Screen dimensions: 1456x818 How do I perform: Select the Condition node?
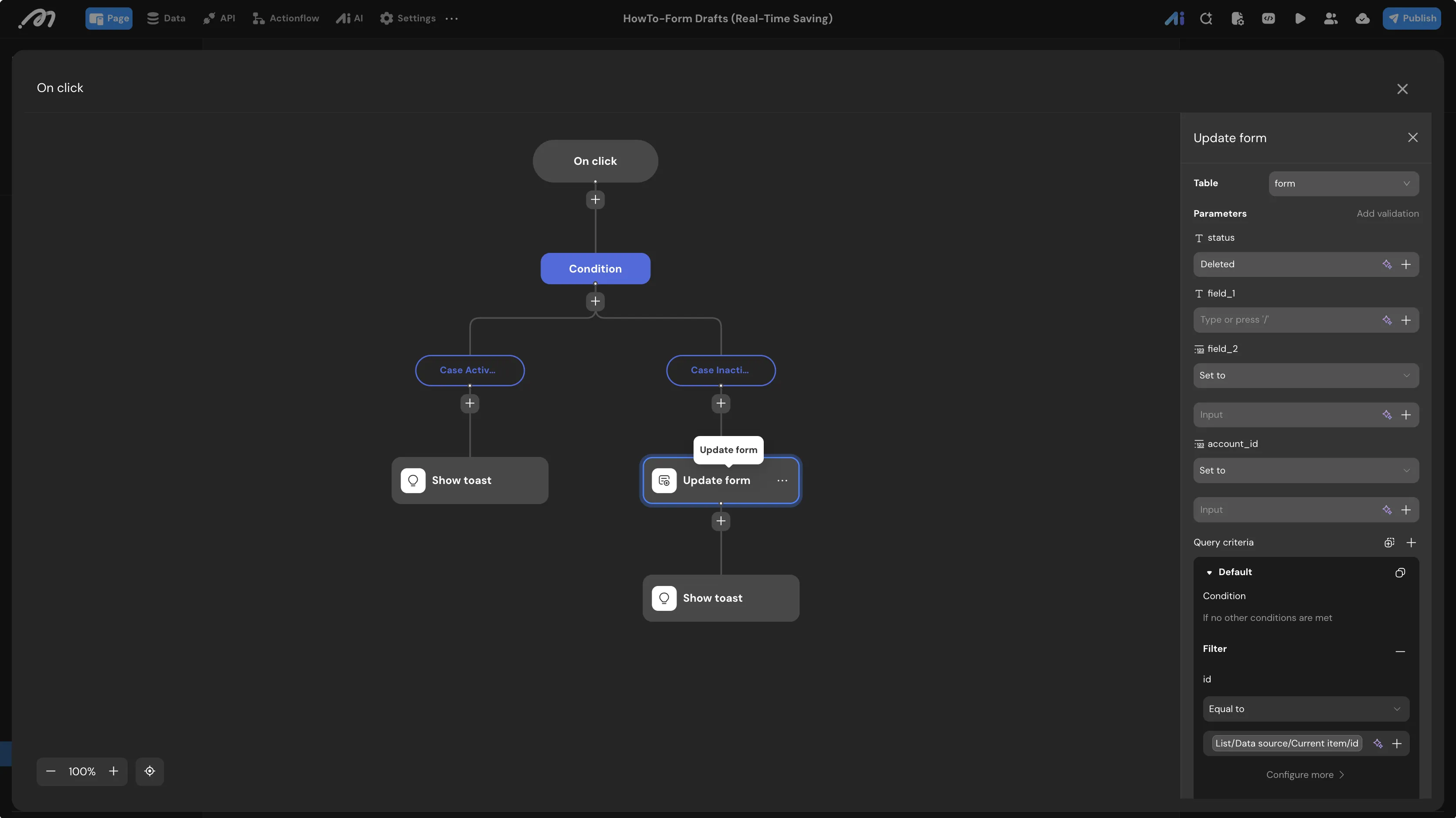coord(595,269)
